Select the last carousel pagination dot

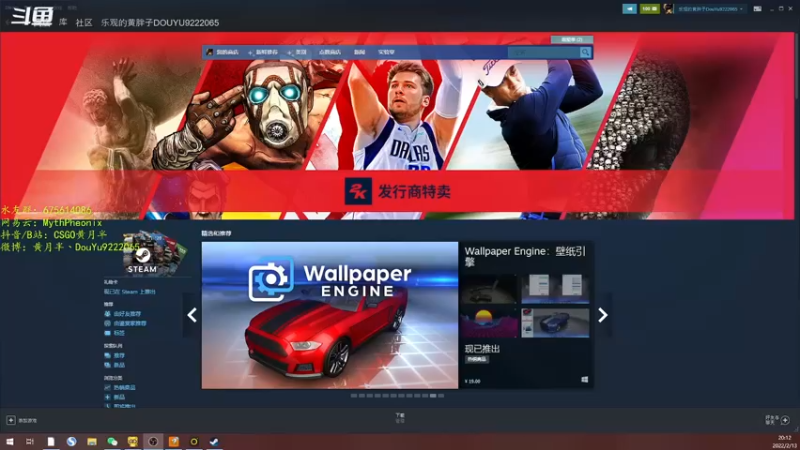click(x=441, y=395)
